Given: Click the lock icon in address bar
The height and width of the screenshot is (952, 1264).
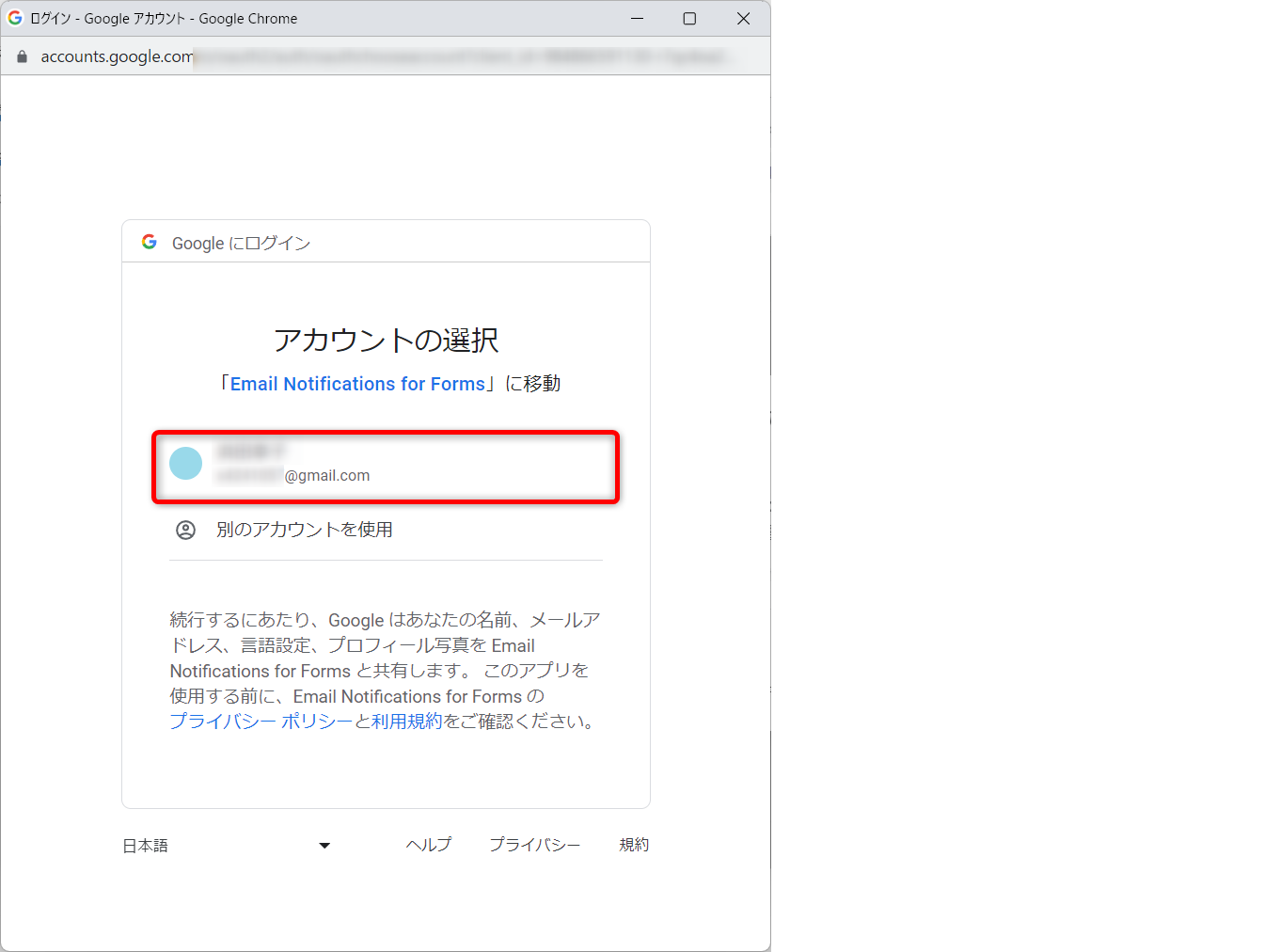Looking at the screenshot, I should tap(23, 56).
